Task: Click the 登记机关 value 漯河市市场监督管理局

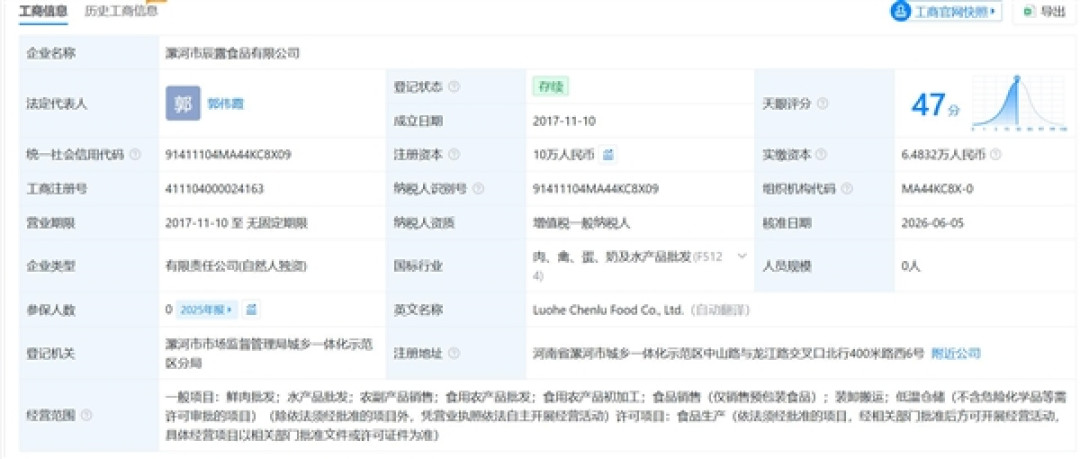Action: click(269, 354)
